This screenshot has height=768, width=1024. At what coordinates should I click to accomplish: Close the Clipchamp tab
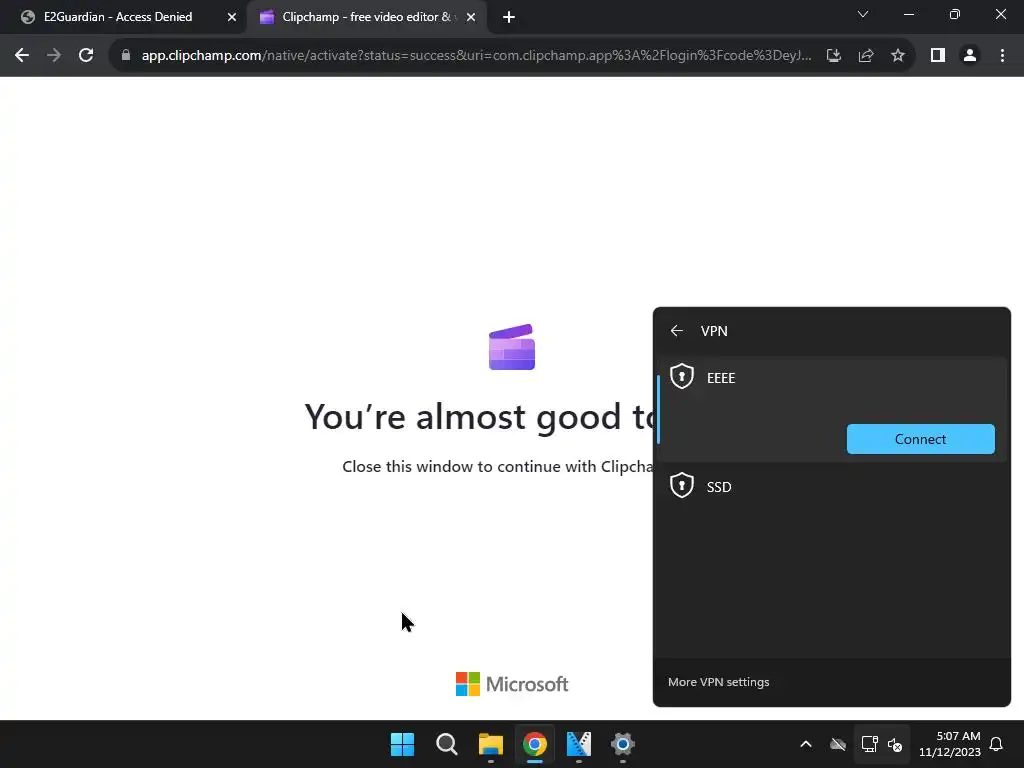(x=471, y=17)
